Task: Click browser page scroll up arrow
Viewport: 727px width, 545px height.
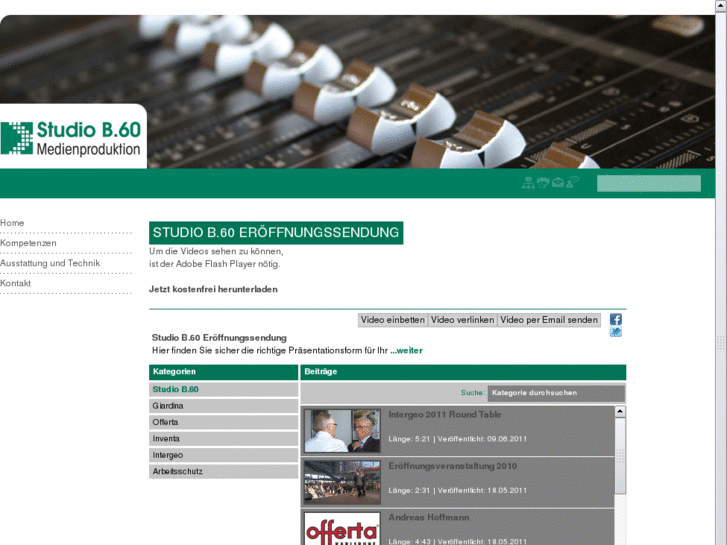Action: (x=721, y=5)
